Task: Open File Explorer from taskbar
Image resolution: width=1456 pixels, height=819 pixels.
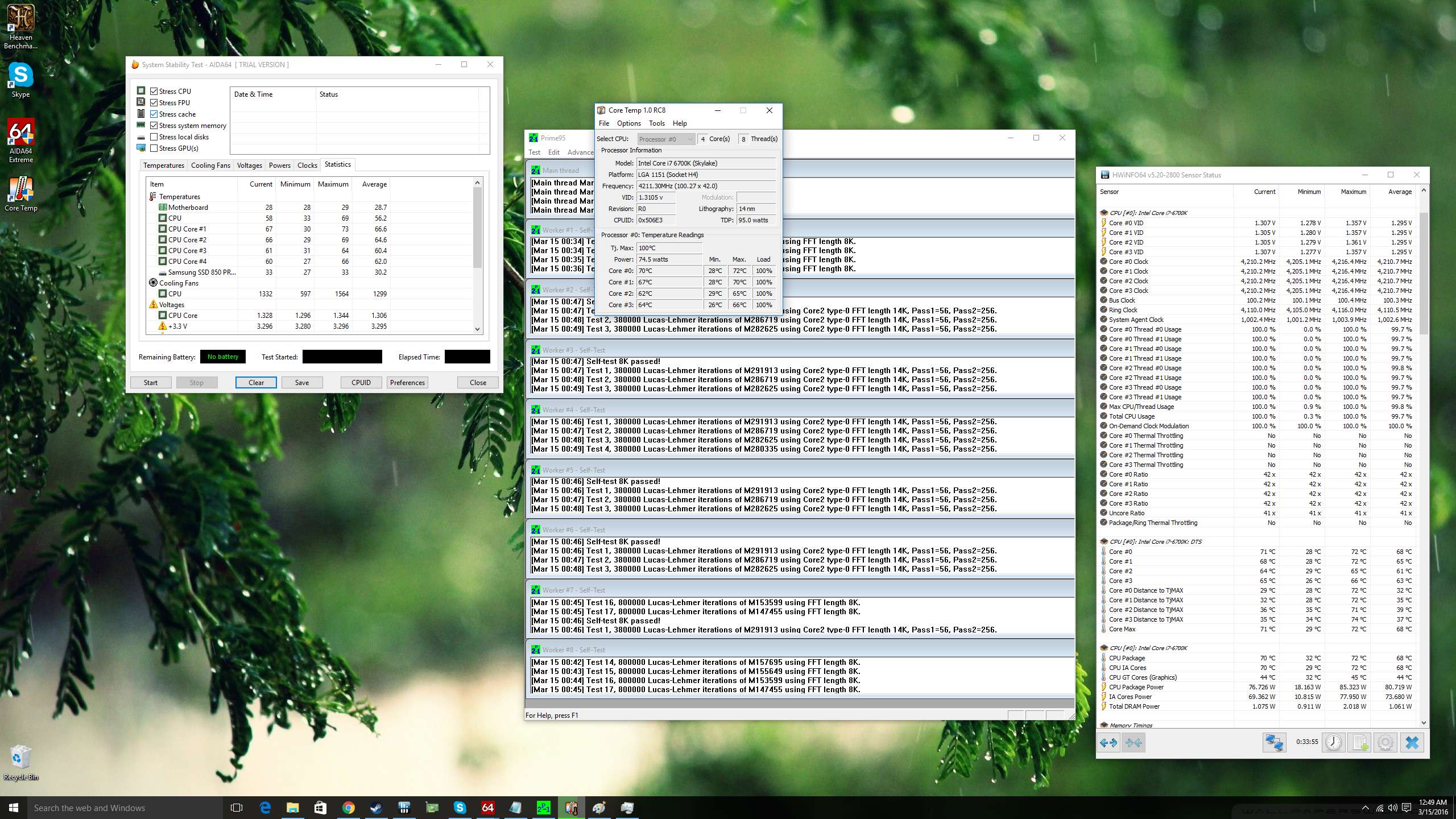Action: [x=293, y=808]
